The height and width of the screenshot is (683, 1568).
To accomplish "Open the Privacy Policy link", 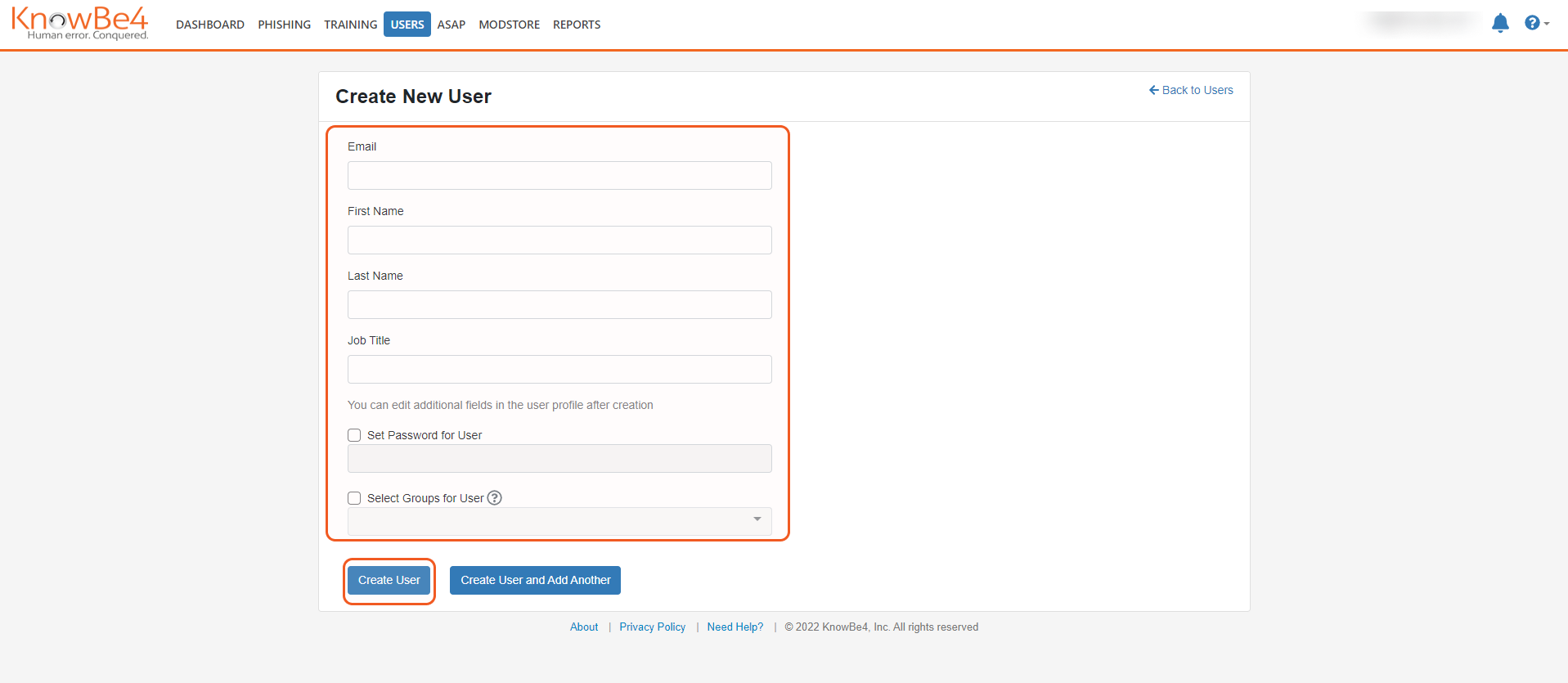I will tap(653, 627).
